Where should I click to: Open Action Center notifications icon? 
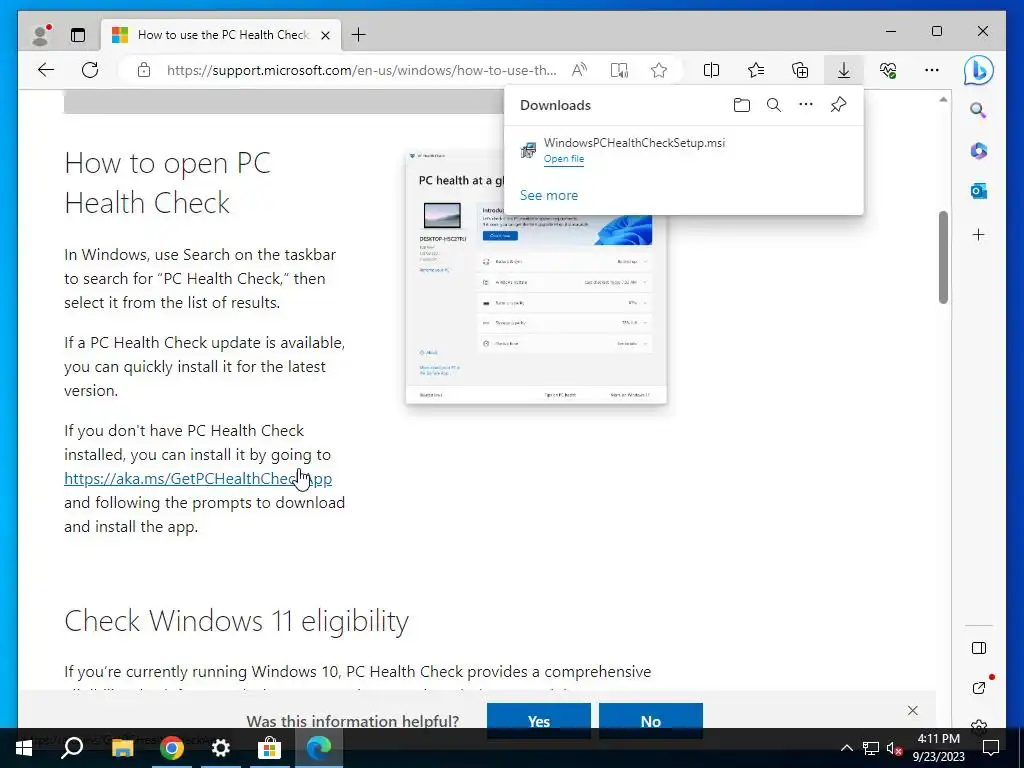991,748
